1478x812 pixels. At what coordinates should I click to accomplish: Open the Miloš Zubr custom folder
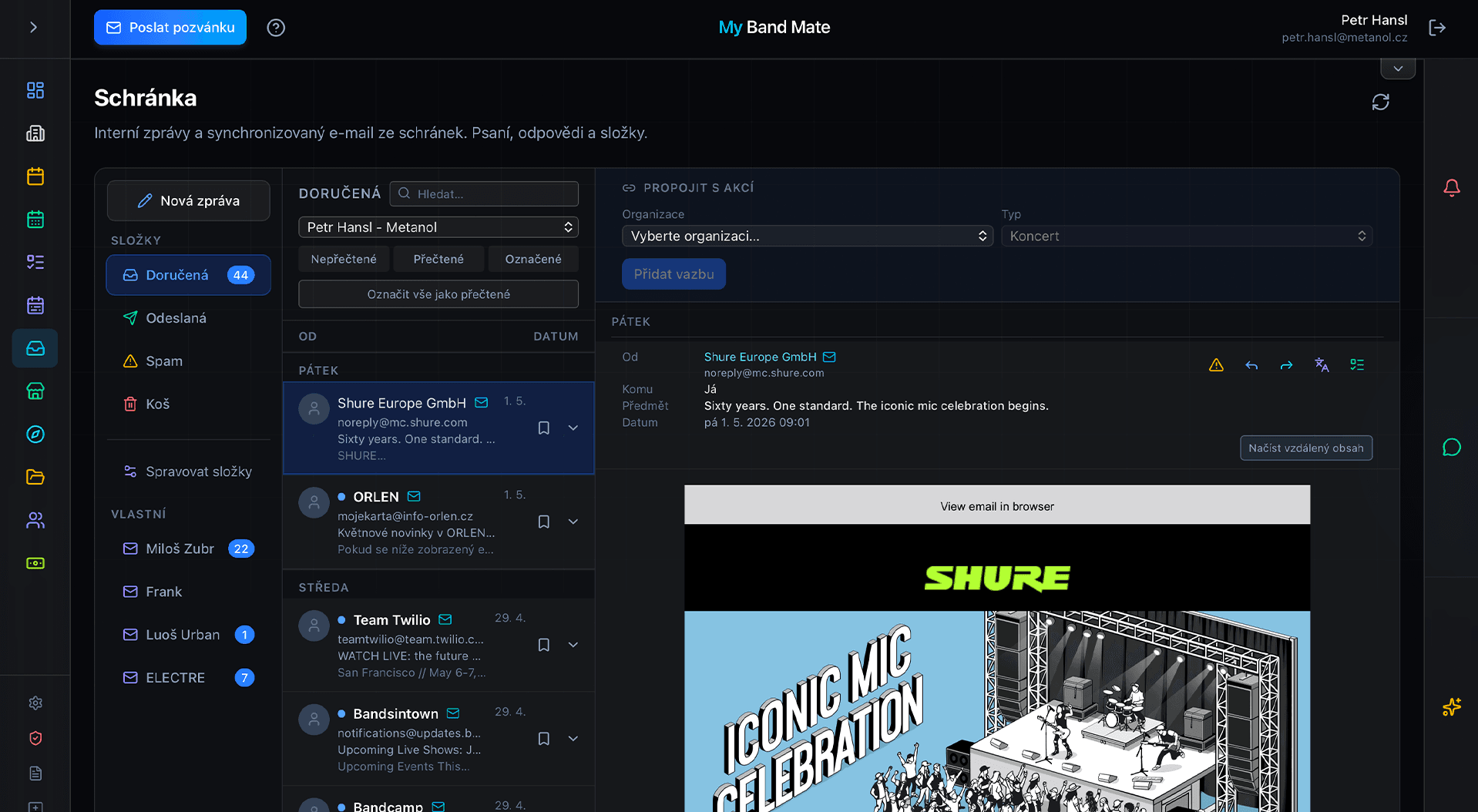click(x=189, y=549)
